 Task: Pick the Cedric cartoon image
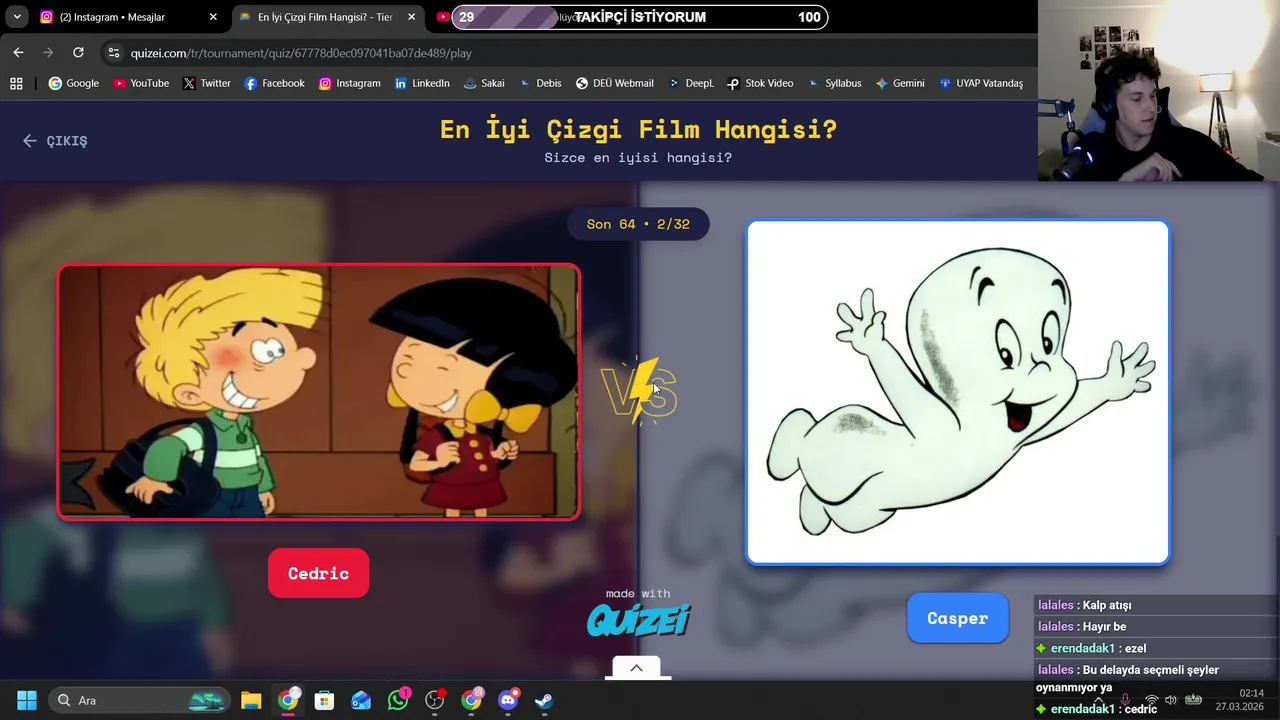pos(318,392)
